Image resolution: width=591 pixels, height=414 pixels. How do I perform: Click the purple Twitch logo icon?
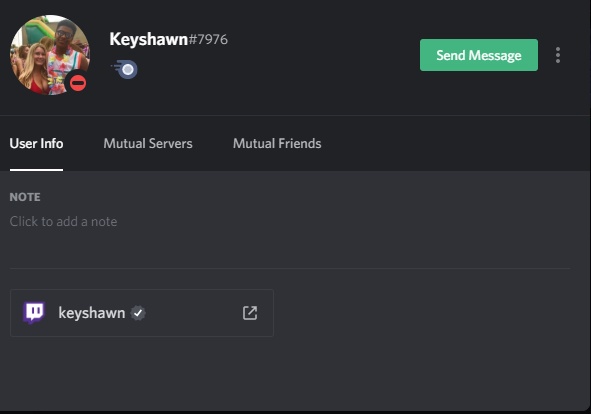[x=34, y=313]
